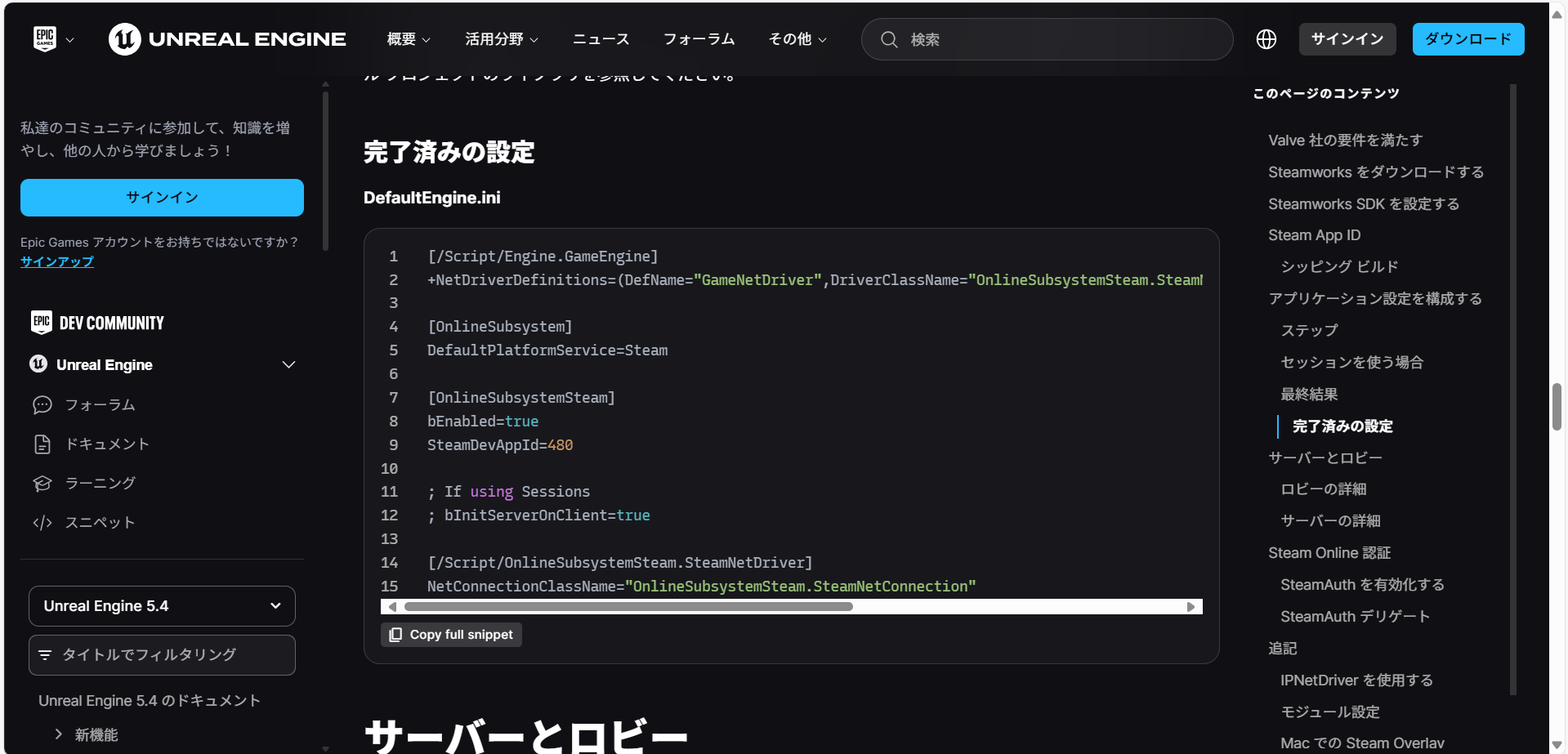Jump to モジュール設定 section
This screenshot has height=754, width=1568.
(1329, 712)
